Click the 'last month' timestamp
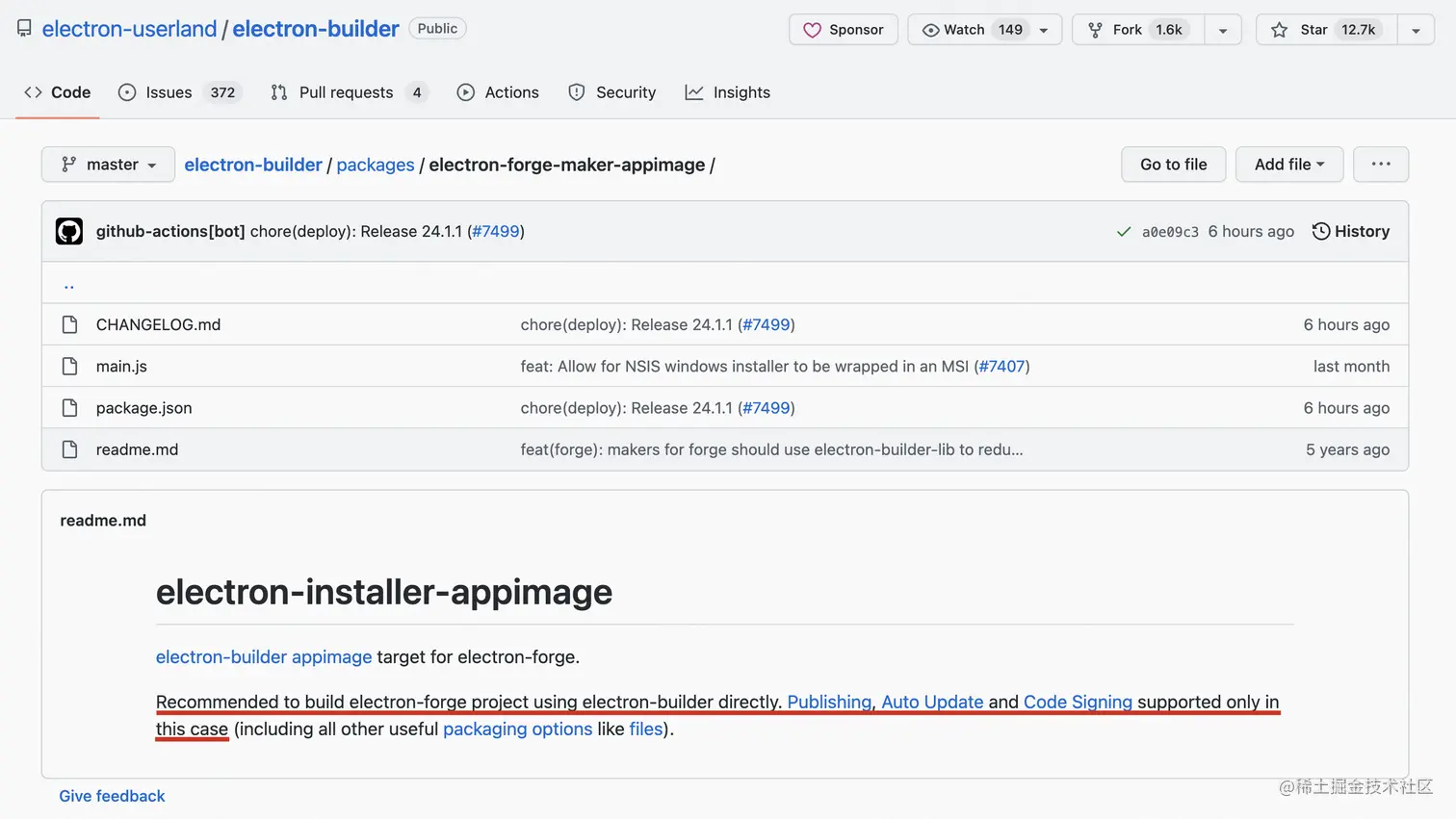 tap(1351, 366)
